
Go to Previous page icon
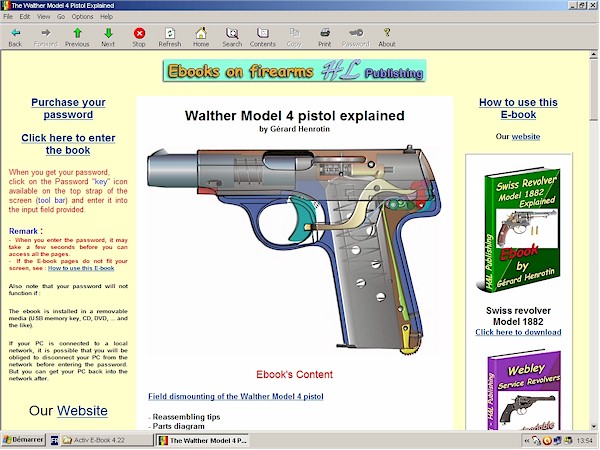[77, 37]
